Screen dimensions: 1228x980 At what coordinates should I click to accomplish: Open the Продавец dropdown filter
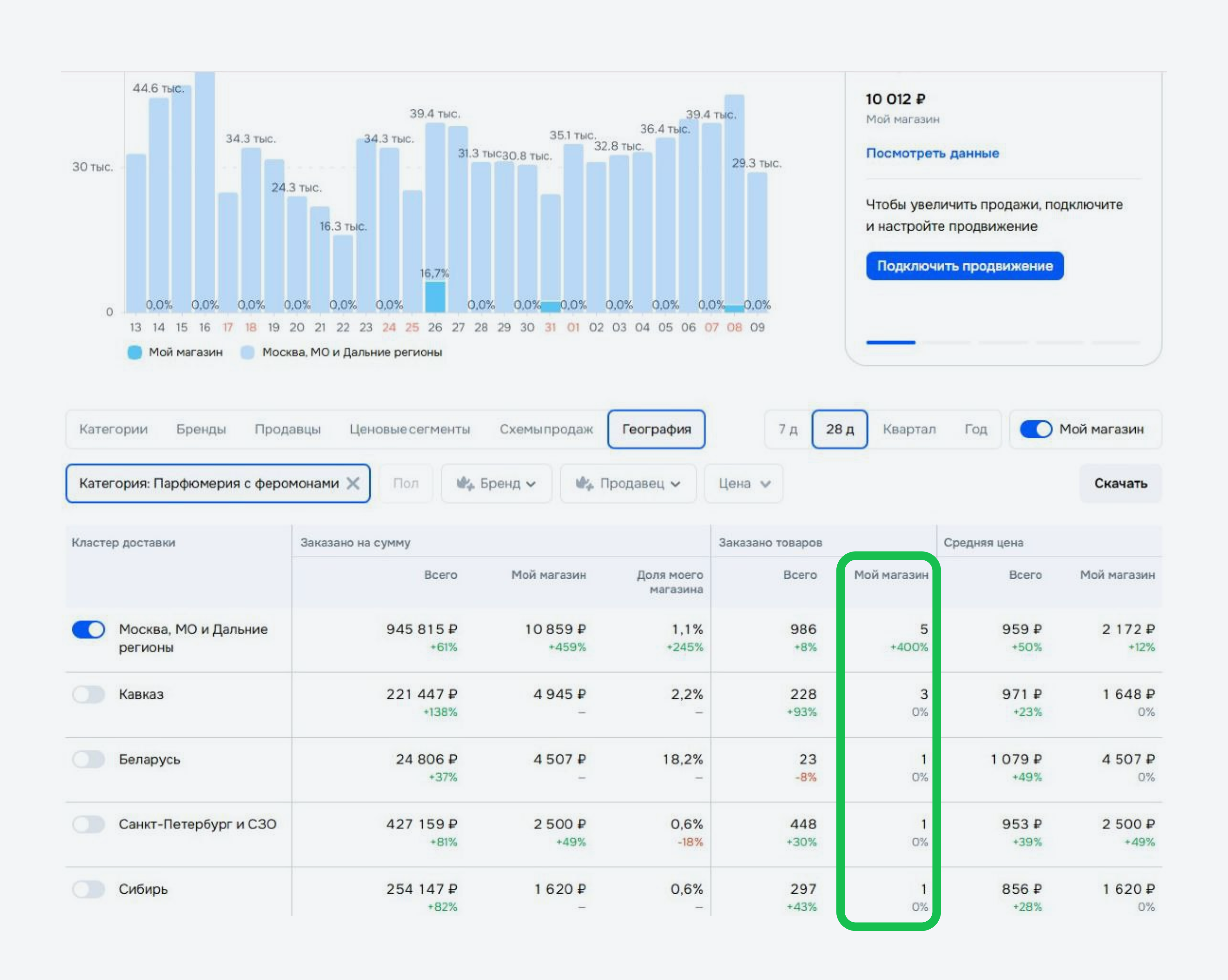tap(628, 483)
